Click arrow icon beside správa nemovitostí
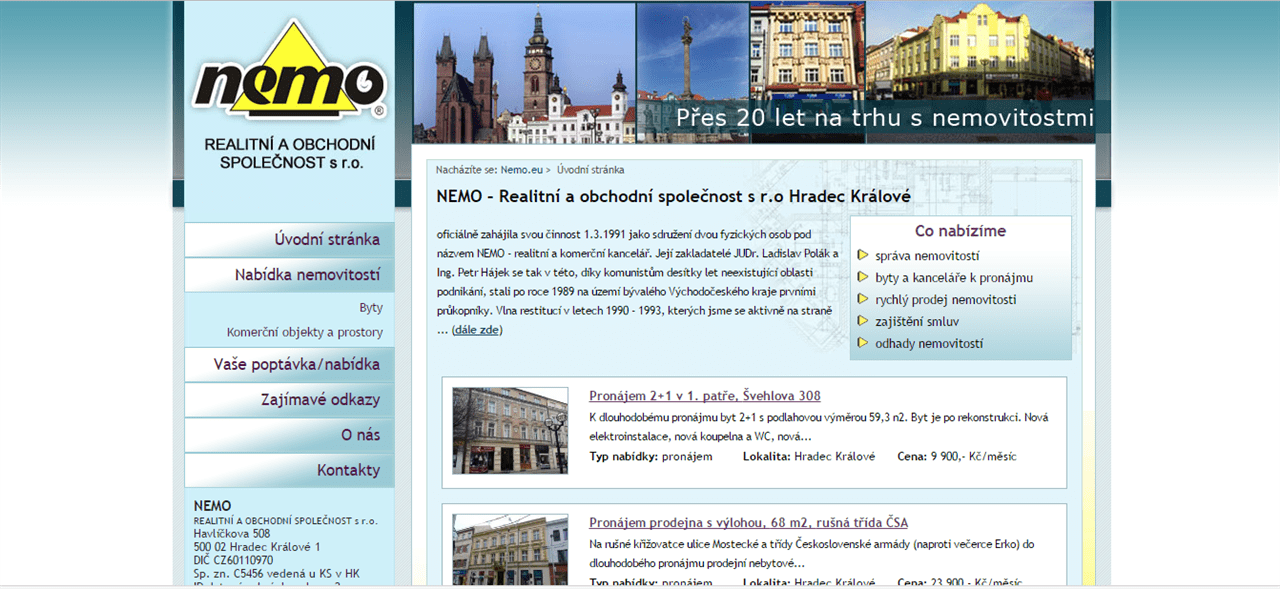This screenshot has width=1280, height=589. point(863,255)
